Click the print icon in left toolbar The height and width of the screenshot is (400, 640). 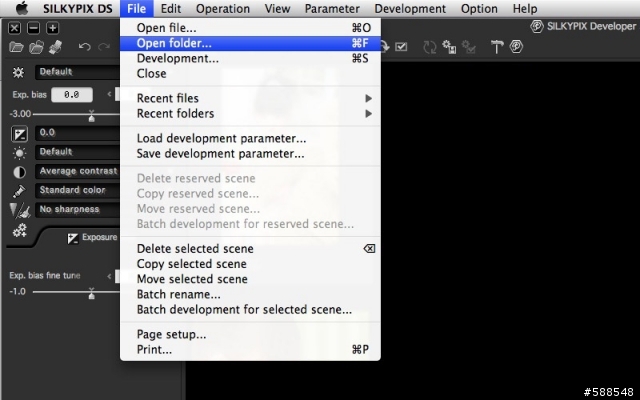tap(56, 47)
